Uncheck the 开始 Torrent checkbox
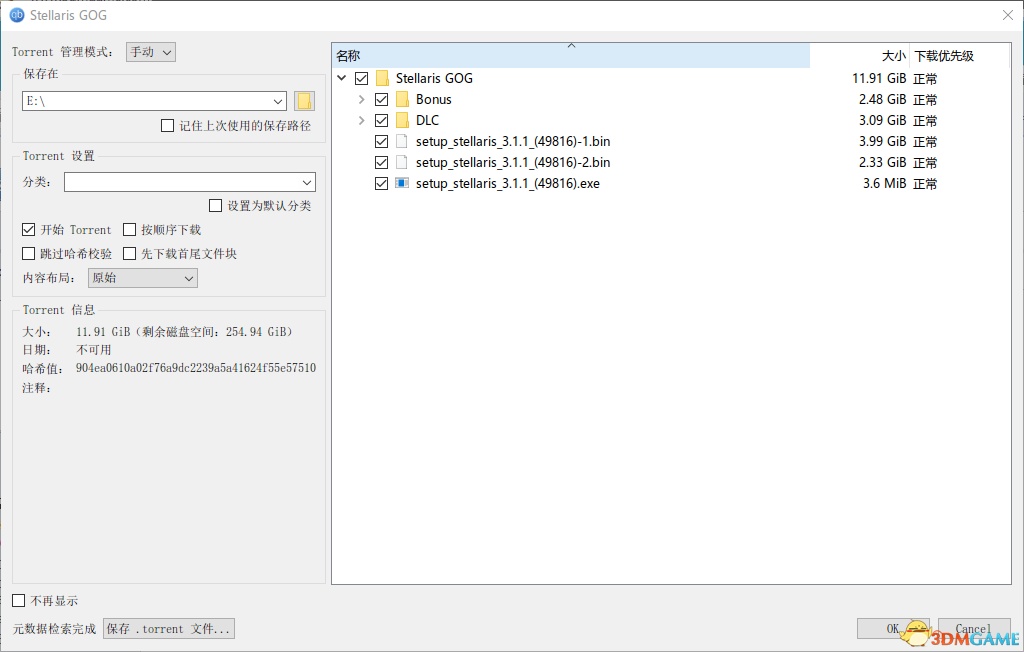Screen dimensions: 1024x652 pyautogui.click(x=29, y=229)
